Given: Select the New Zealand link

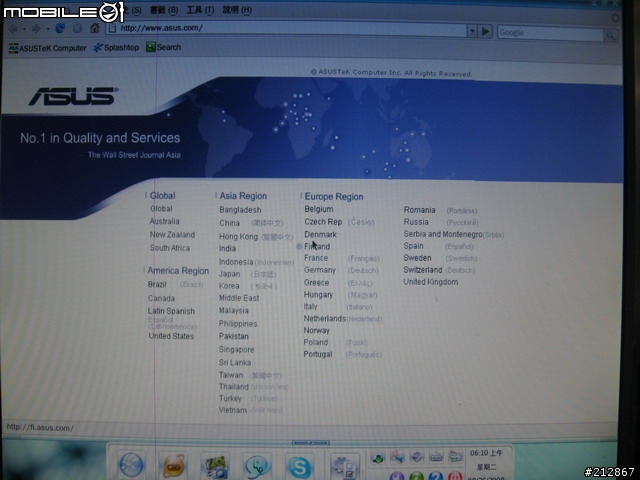Looking at the screenshot, I should 172,235.
